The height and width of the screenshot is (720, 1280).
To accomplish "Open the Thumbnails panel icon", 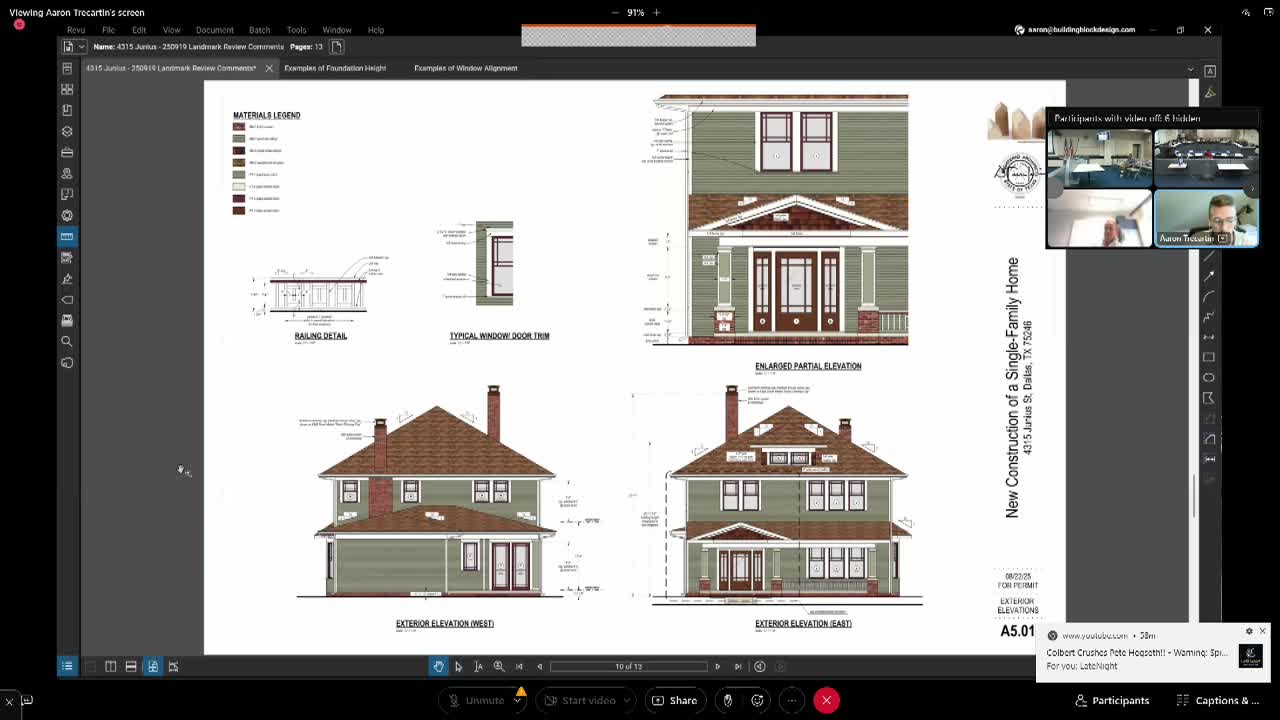I will (x=67, y=89).
